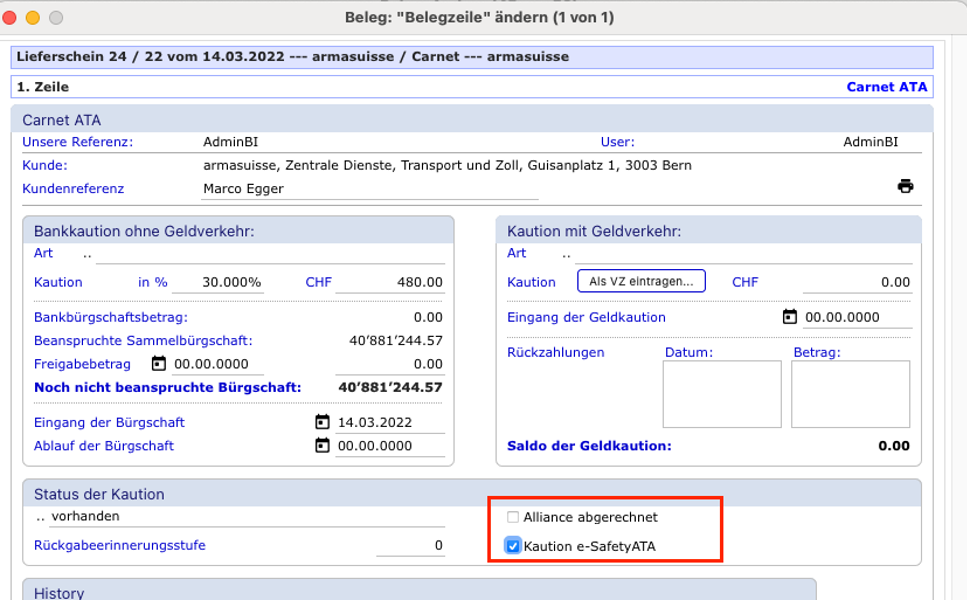The width and height of the screenshot is (967, 604).
Task: Uncheck the Kaution e-SafetyATA checkbox
Action: coord(513,546)
